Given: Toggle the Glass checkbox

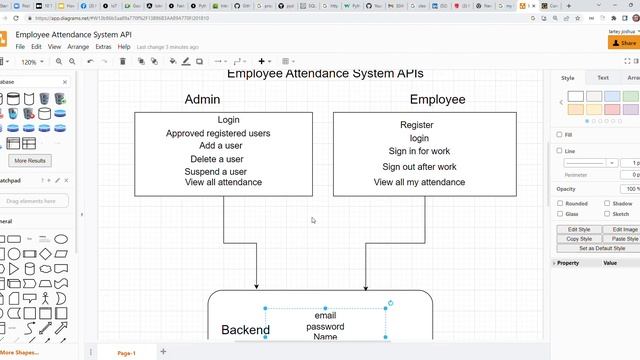Looking at the screenshot, I should (560, 214).
